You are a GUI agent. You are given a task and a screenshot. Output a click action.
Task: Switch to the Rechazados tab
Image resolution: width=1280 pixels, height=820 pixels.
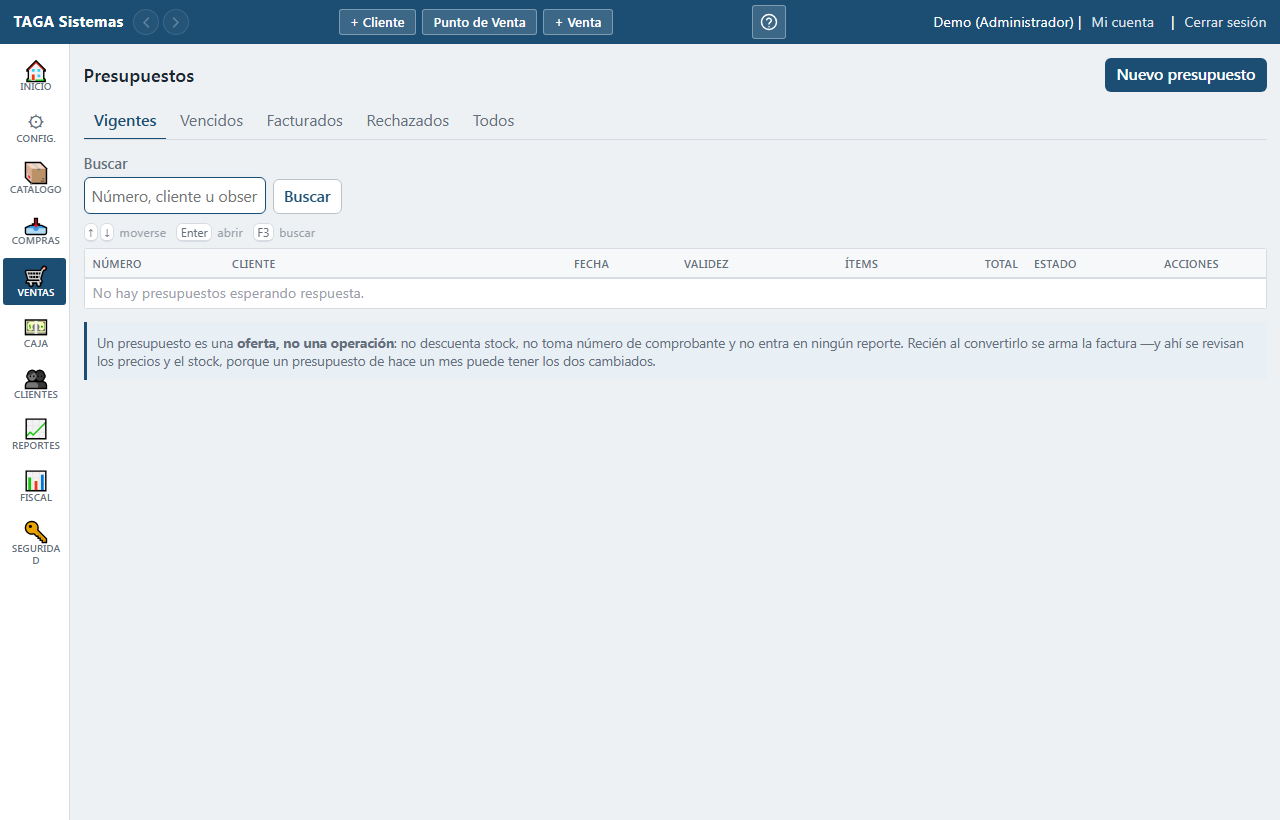407,121
